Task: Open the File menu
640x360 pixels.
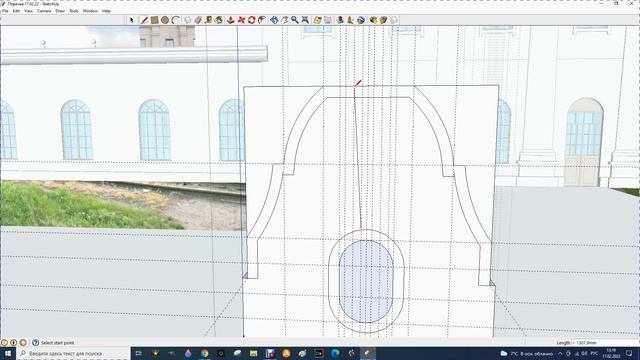Action: [x=5, y=11]
